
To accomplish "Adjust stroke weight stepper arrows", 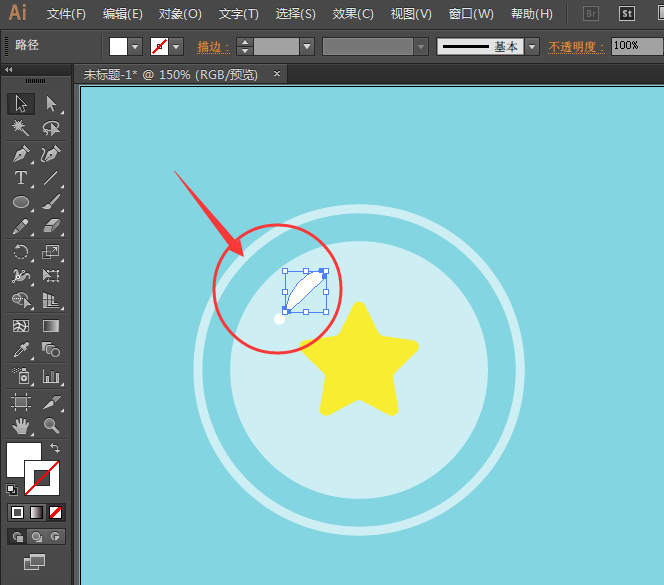I will (x=245, y=47).
